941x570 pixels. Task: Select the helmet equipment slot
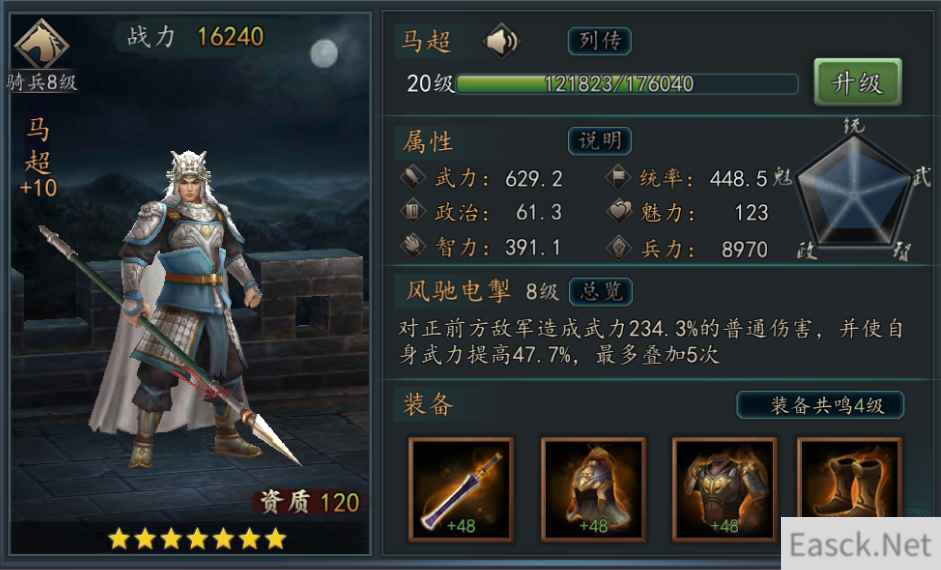click(x=593, y=490)
